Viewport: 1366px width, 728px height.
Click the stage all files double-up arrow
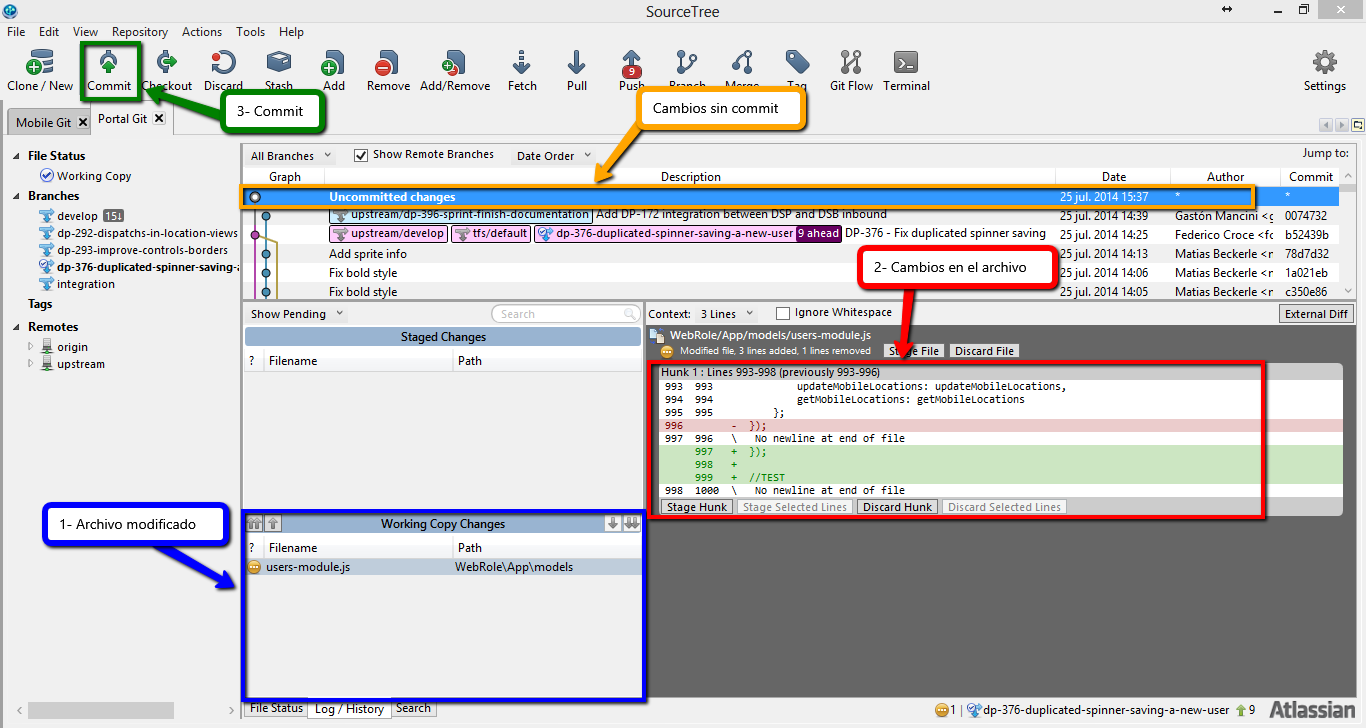tap(254, 523)
